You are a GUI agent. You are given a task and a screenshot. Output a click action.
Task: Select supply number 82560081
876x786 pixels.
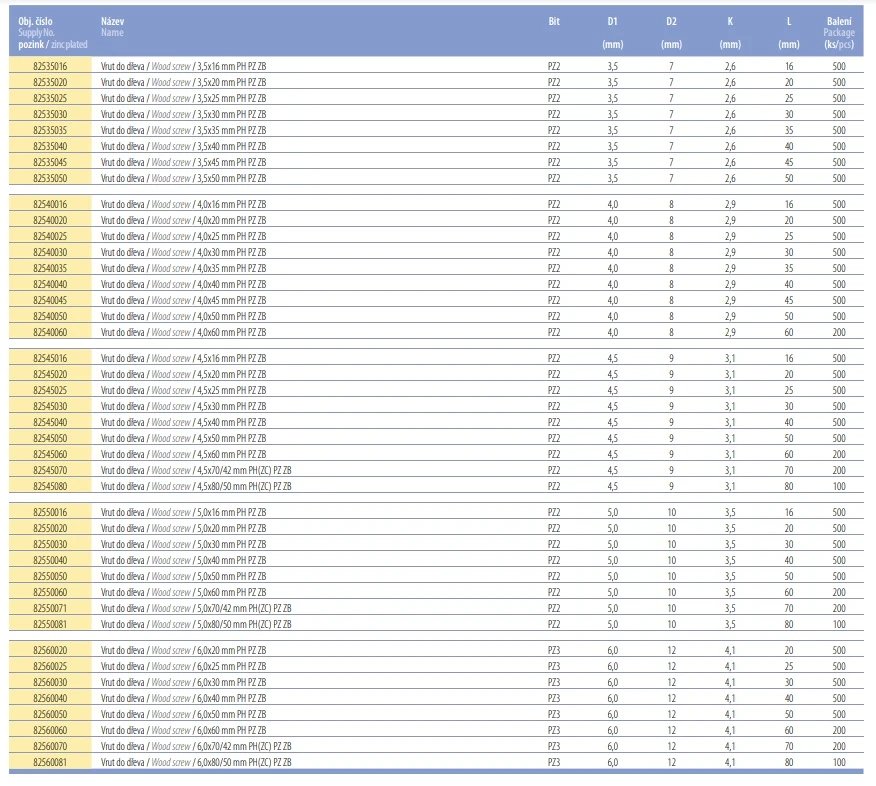[x=51, y=762]
